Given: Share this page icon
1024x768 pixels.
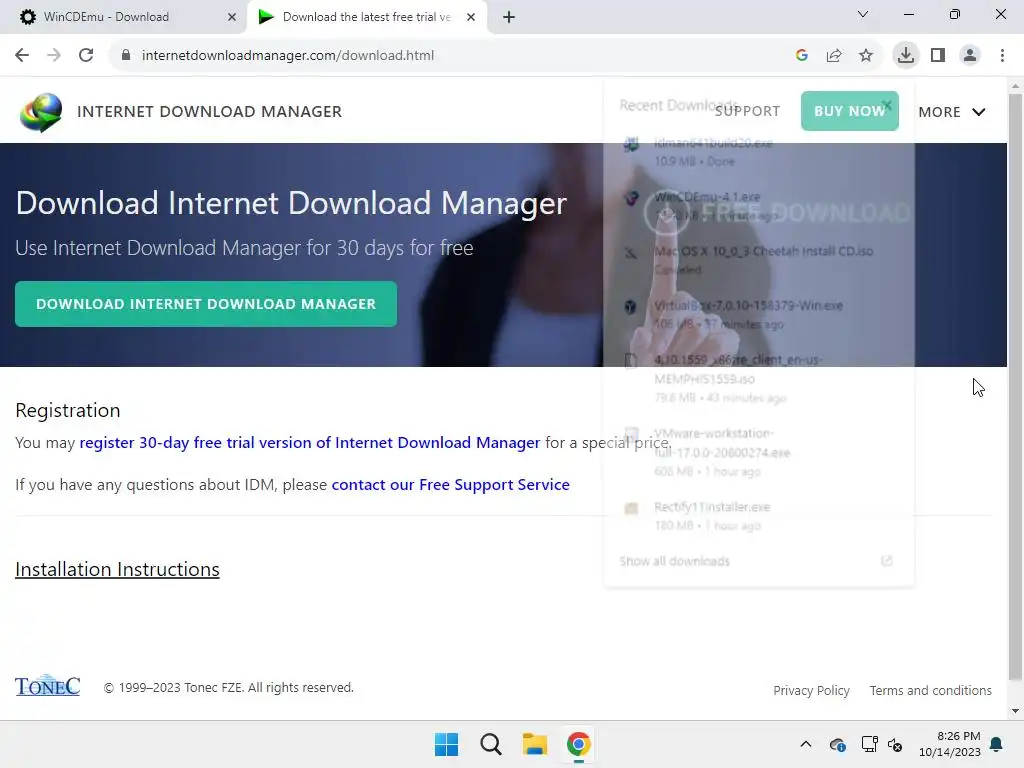Looking at the screenshot, I should pos(834,56).
